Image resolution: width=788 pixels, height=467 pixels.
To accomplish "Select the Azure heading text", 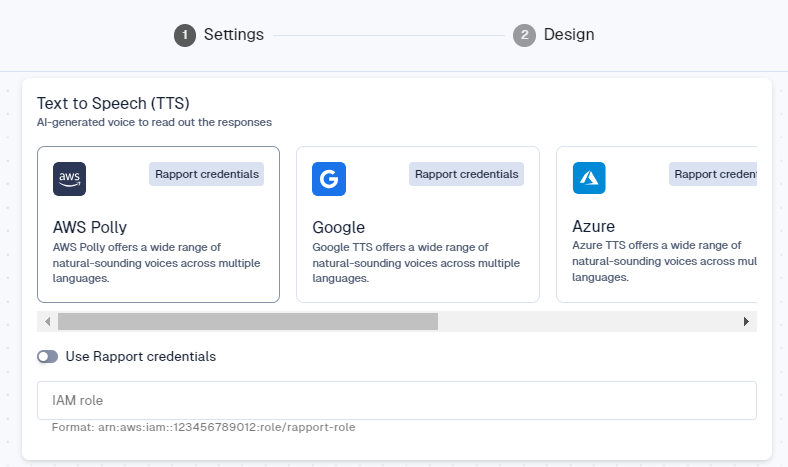I will point(593,227).
